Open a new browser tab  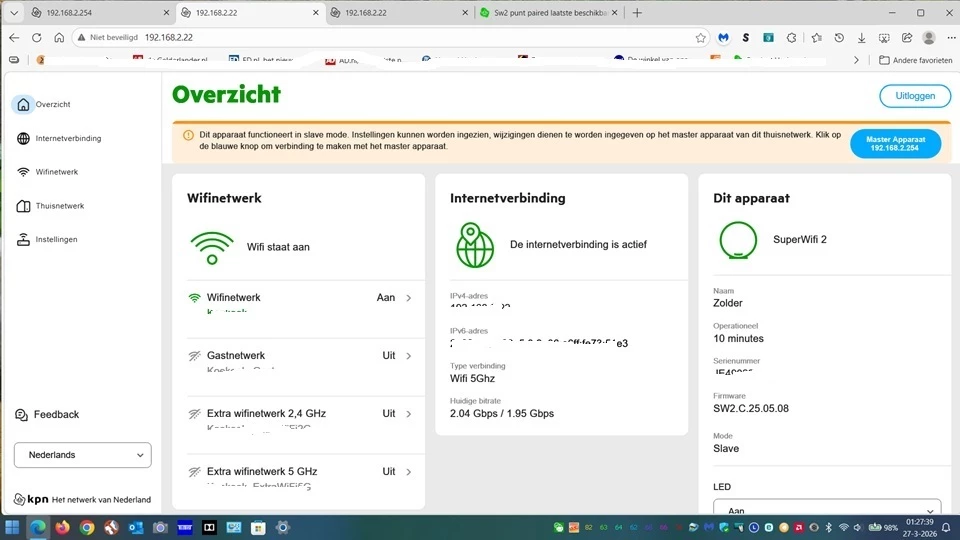(637, 13)
